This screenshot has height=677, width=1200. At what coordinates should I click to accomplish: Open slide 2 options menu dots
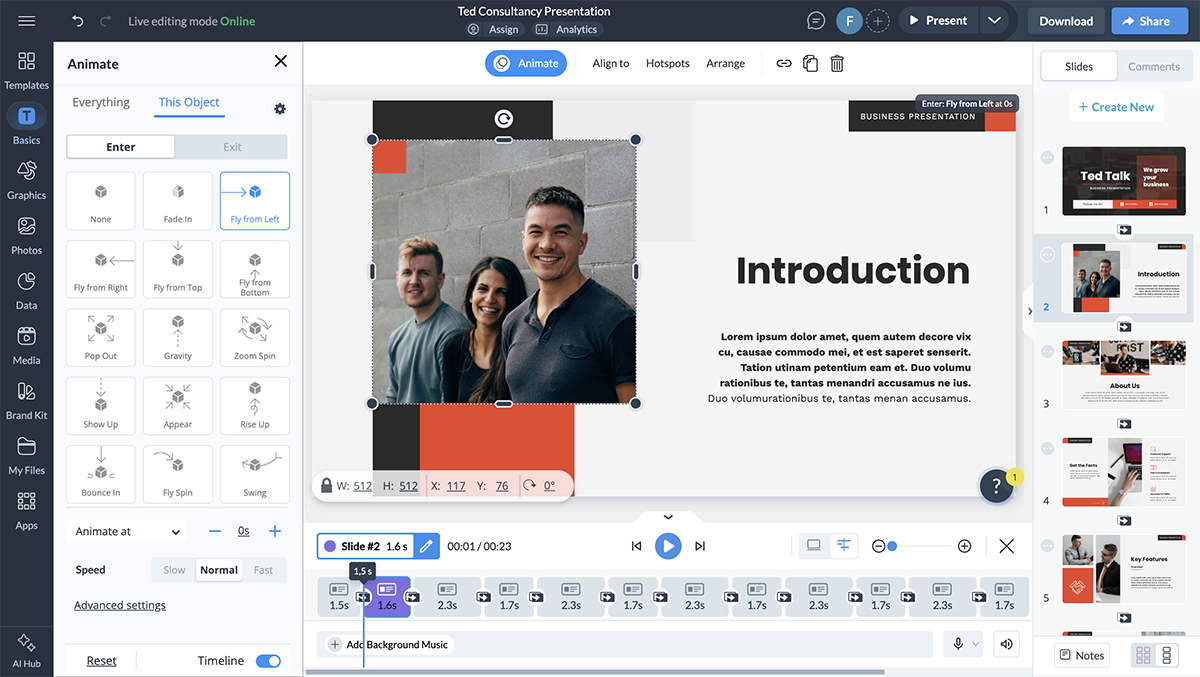coord(1047,255)
